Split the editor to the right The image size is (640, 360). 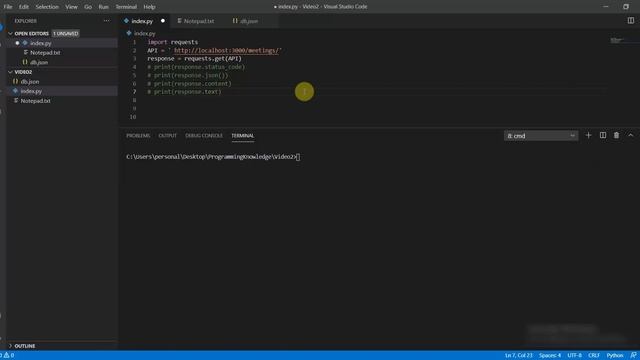point(631,20)
